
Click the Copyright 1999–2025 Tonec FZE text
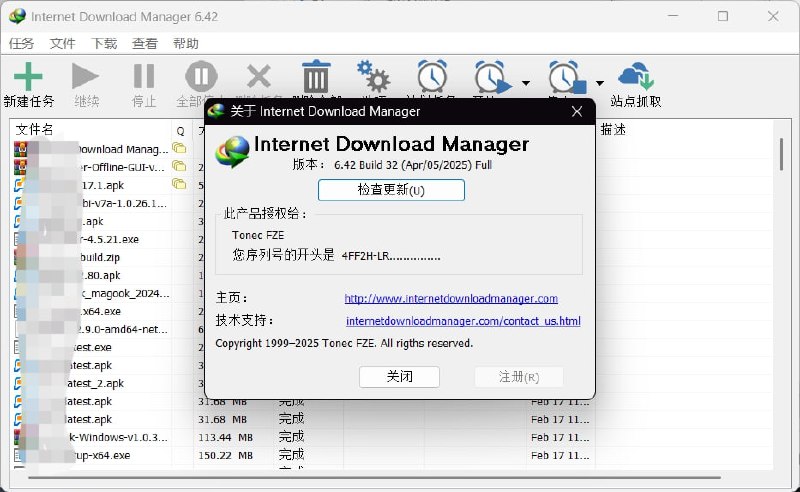(344, 343)
